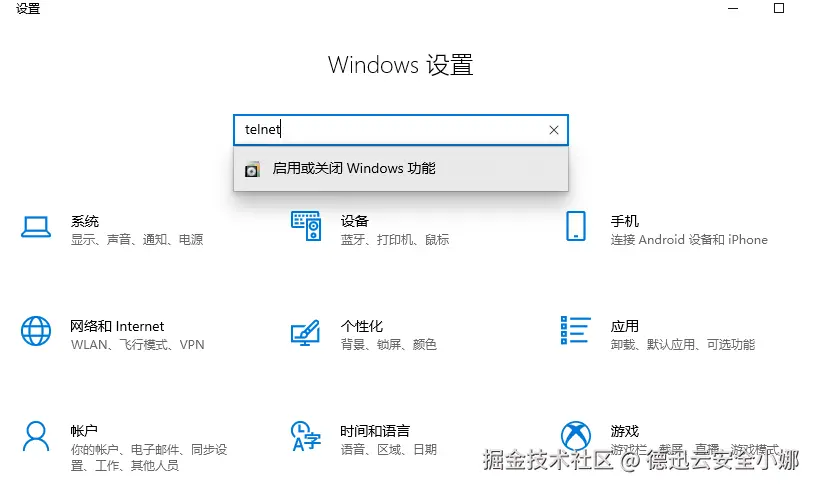
Task: Click the 设备 keyboard and speaker icon
Action: 306,226
